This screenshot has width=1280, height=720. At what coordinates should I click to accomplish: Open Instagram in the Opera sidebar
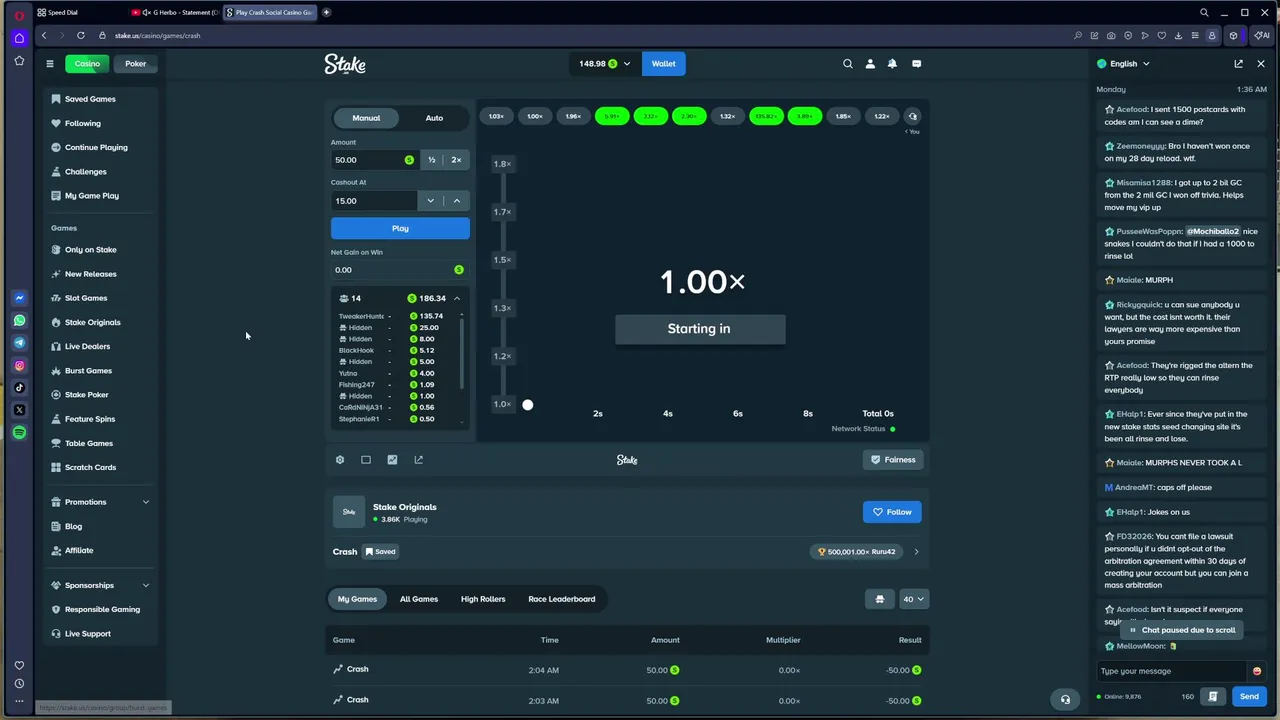coord(19,366)
